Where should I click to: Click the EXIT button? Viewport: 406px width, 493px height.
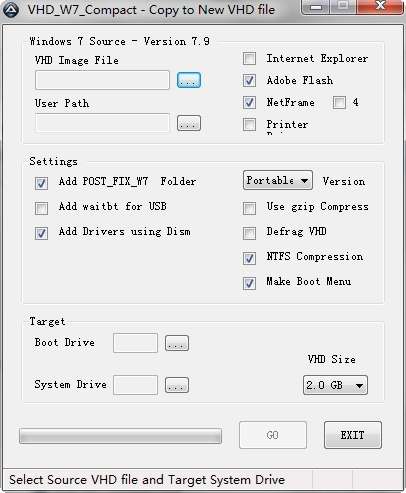click(353, 435)
